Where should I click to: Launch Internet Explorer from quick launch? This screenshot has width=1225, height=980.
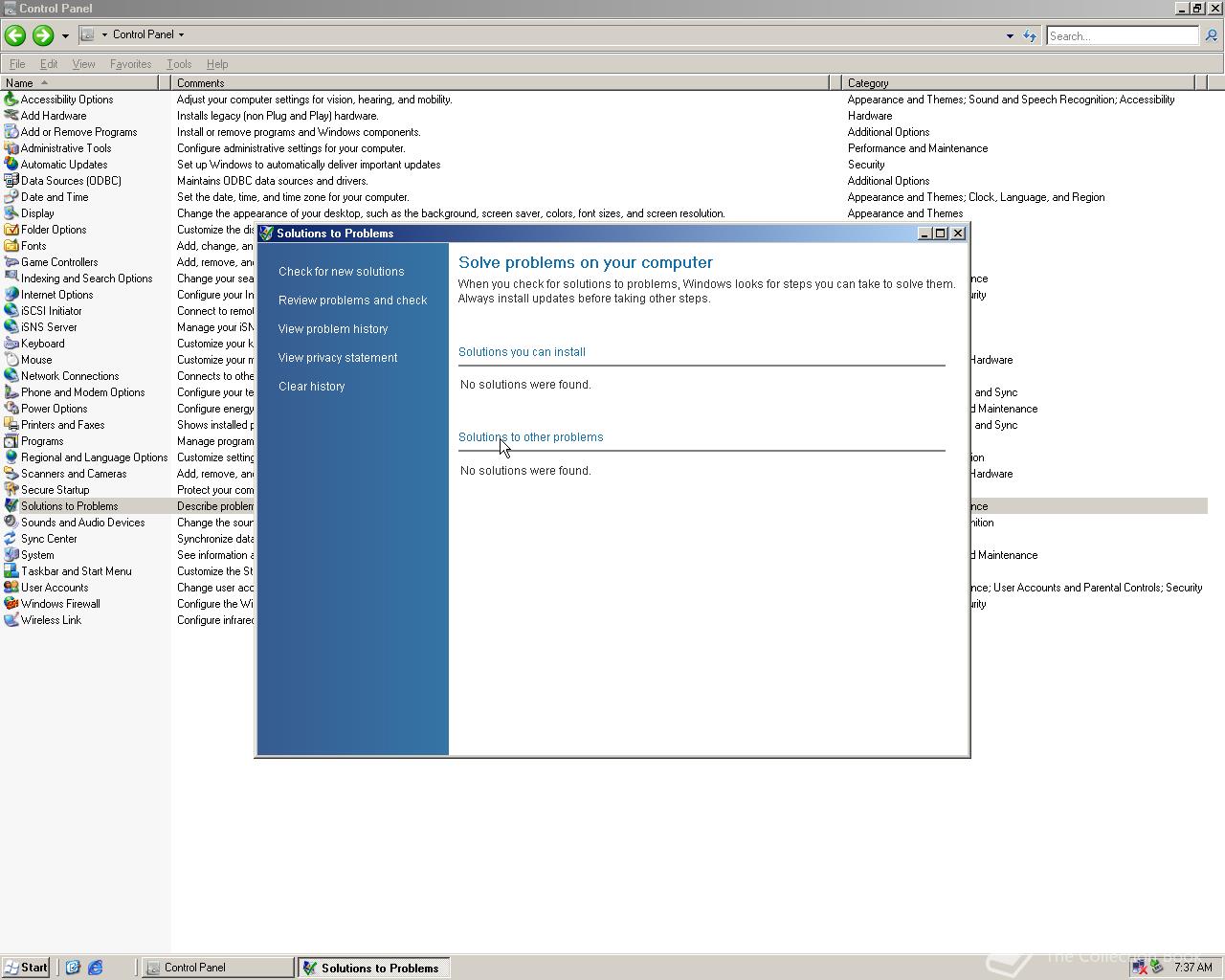tap(95, 968)
